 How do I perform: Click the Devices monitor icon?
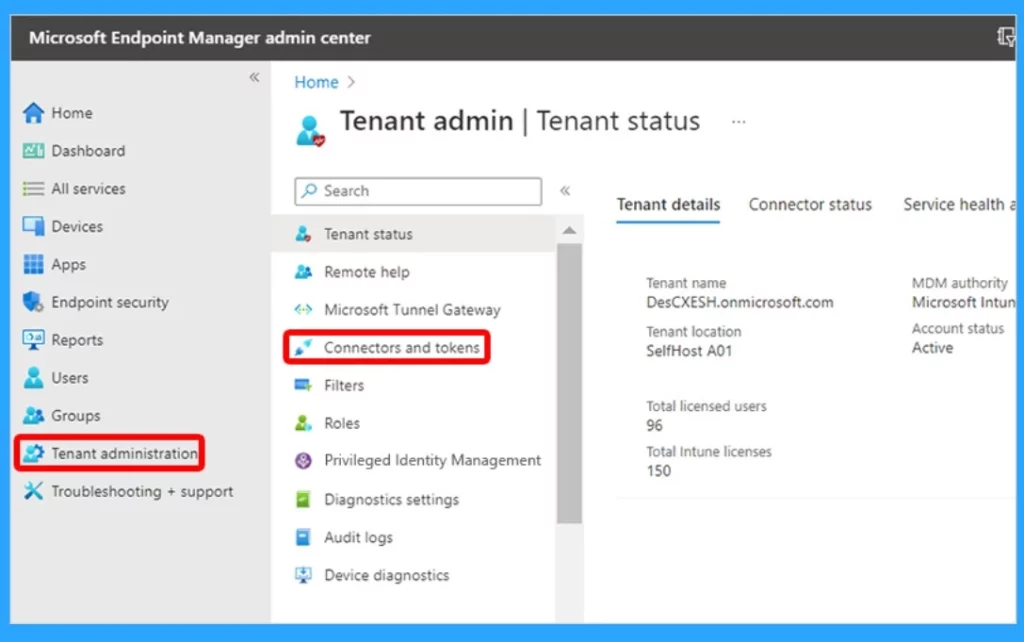click(x=33, y=227)
